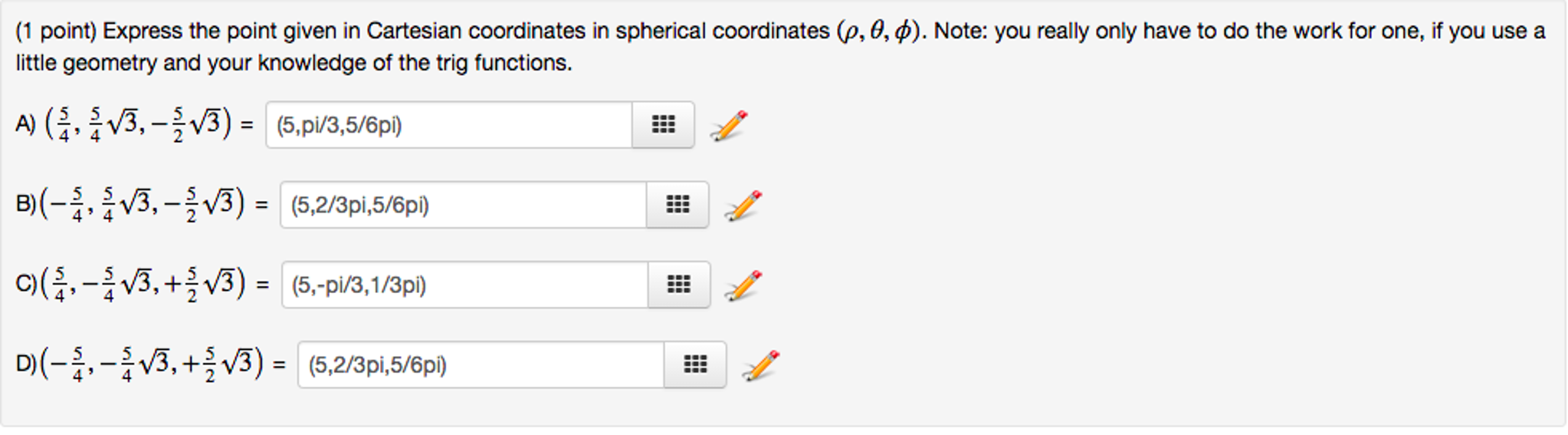Click the pencil icon beside answer D
Screen dimensions: 1568x435
[x=761, y=365]
